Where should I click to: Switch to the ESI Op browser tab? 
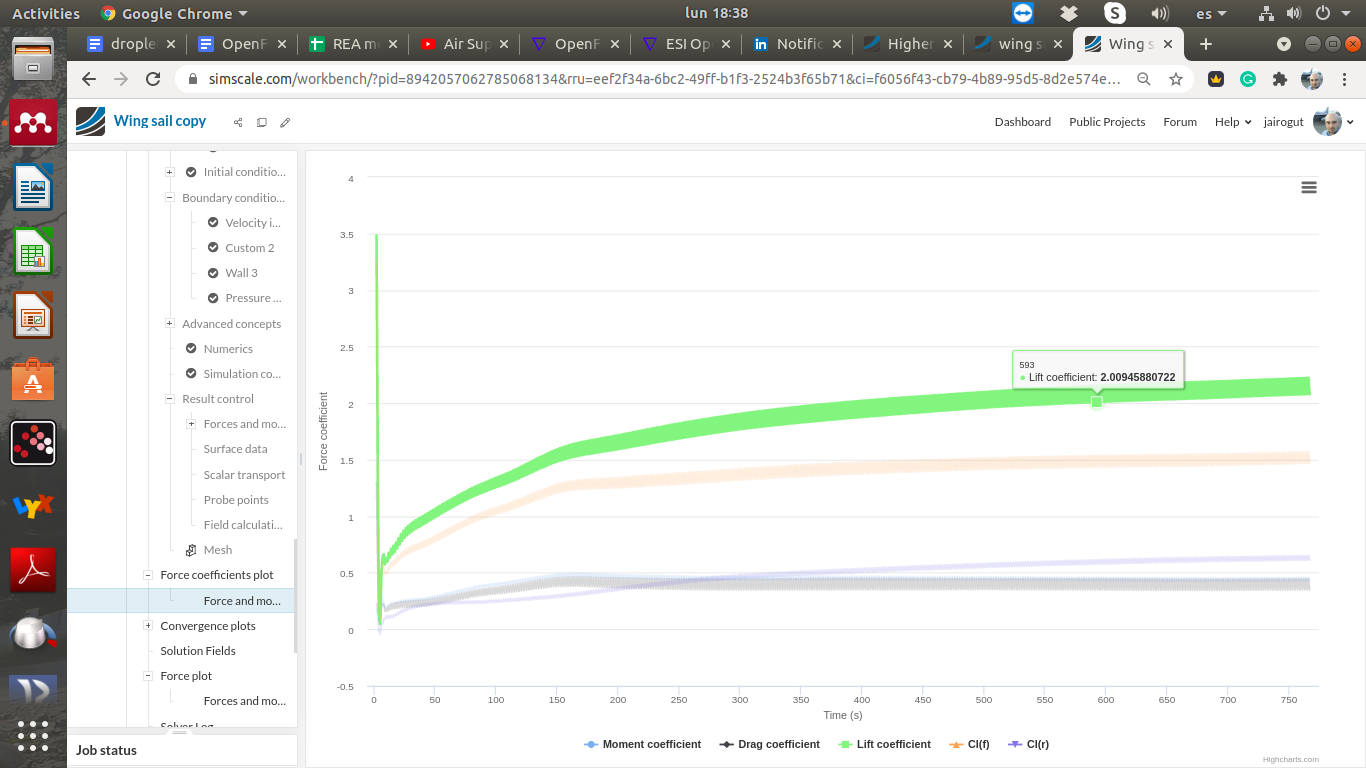tap(685, 44)
